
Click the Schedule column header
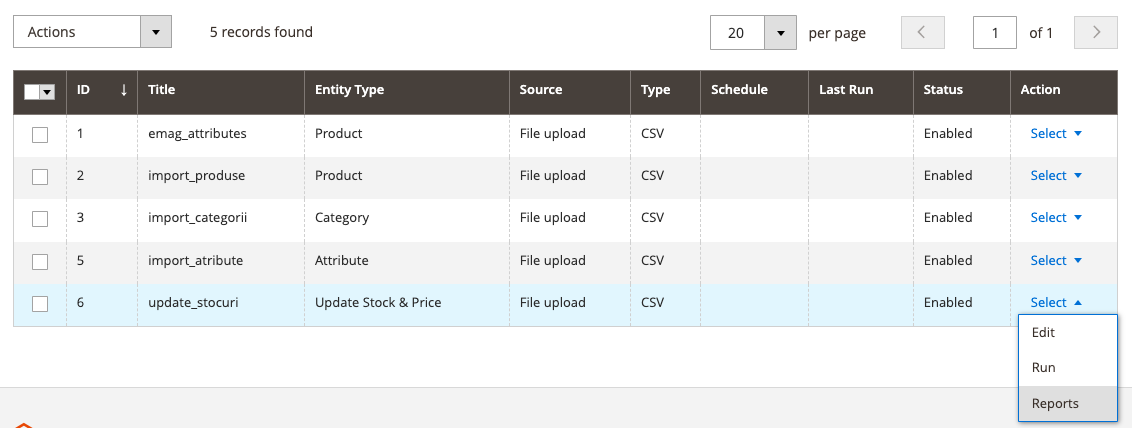click(x=754, y=90)
